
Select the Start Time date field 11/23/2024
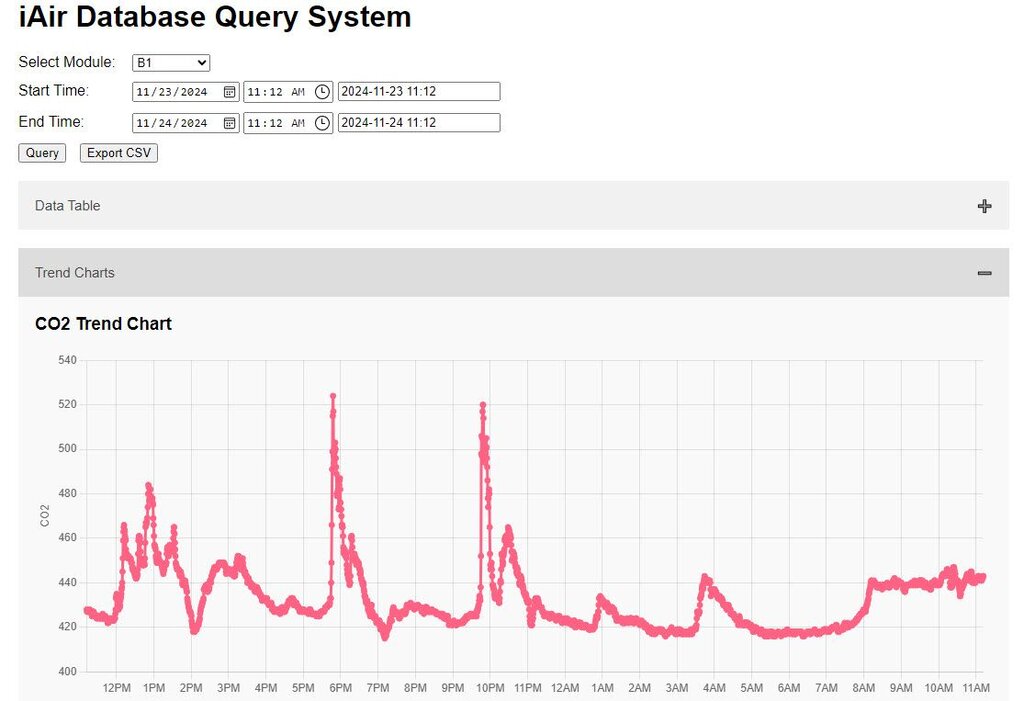coord(185,92)
